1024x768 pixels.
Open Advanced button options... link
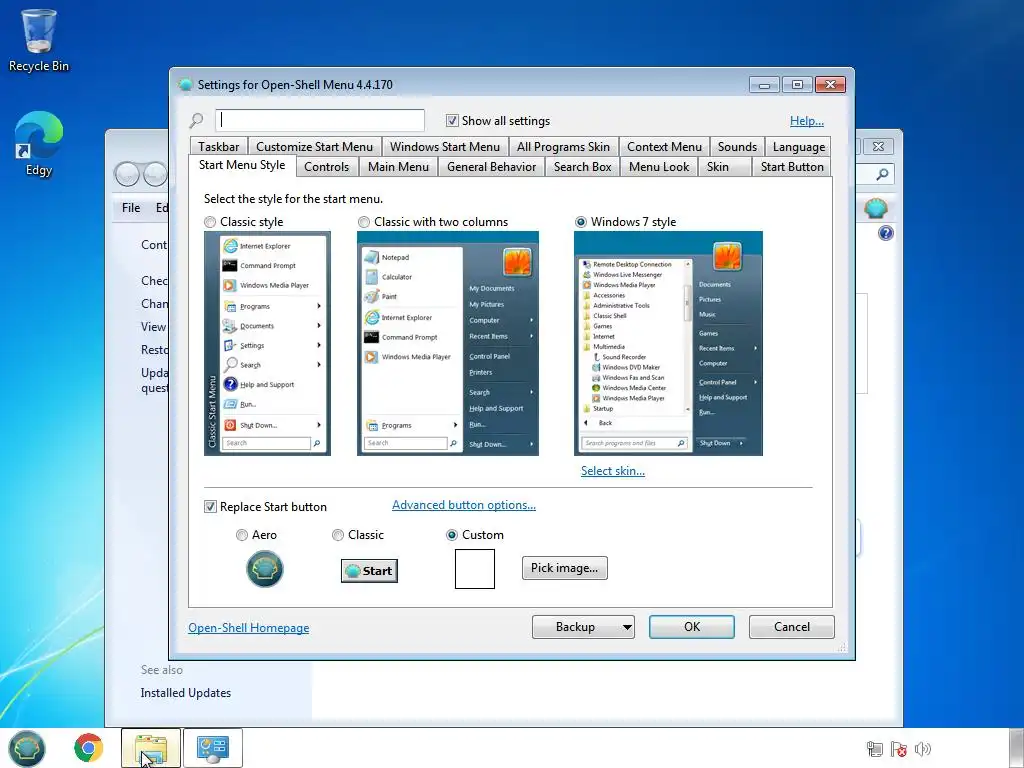click(464, 505)
